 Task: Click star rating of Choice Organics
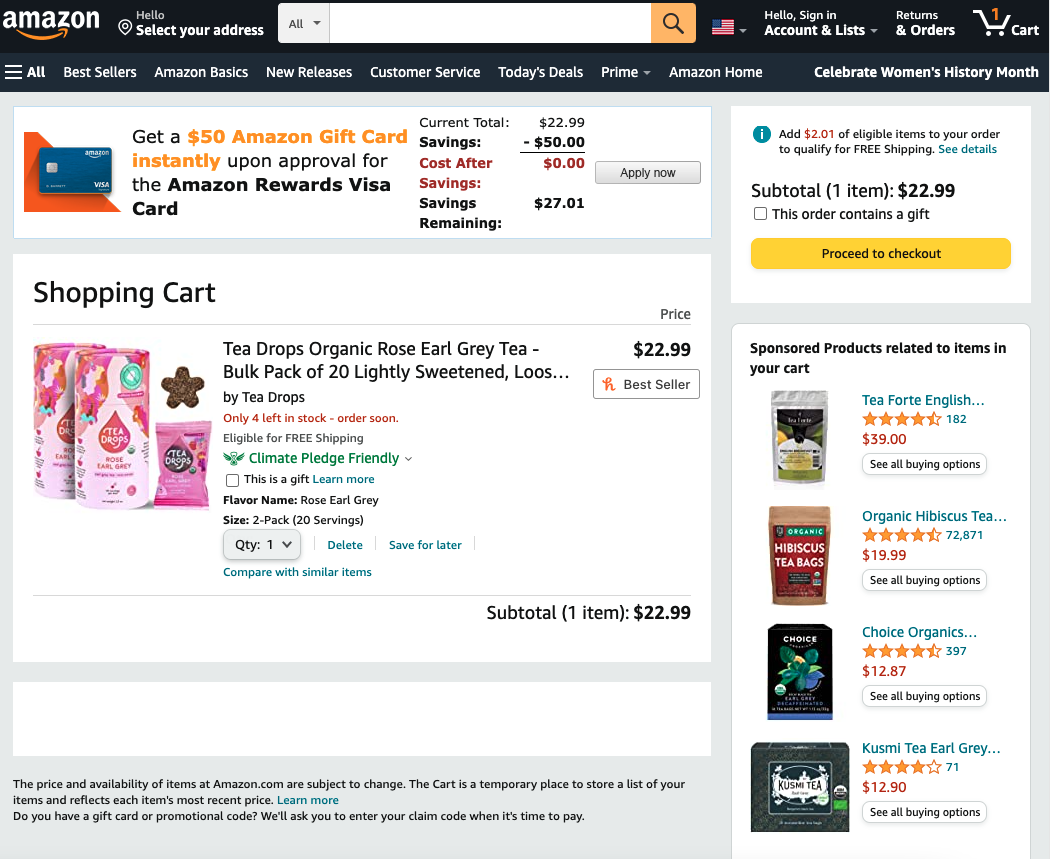pyautogui.click(x=901, y=651)
